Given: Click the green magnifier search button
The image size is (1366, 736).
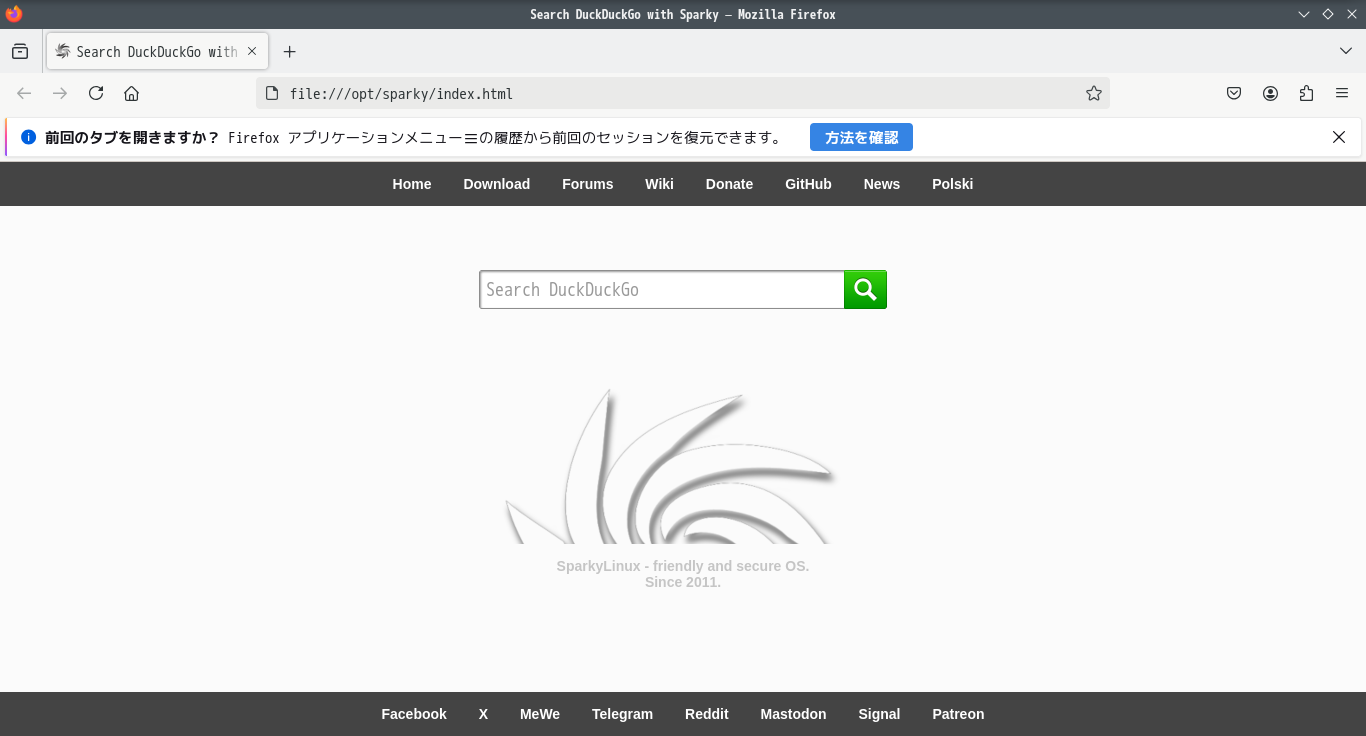Looking at the screenshot, I should [x=865, y=290].
